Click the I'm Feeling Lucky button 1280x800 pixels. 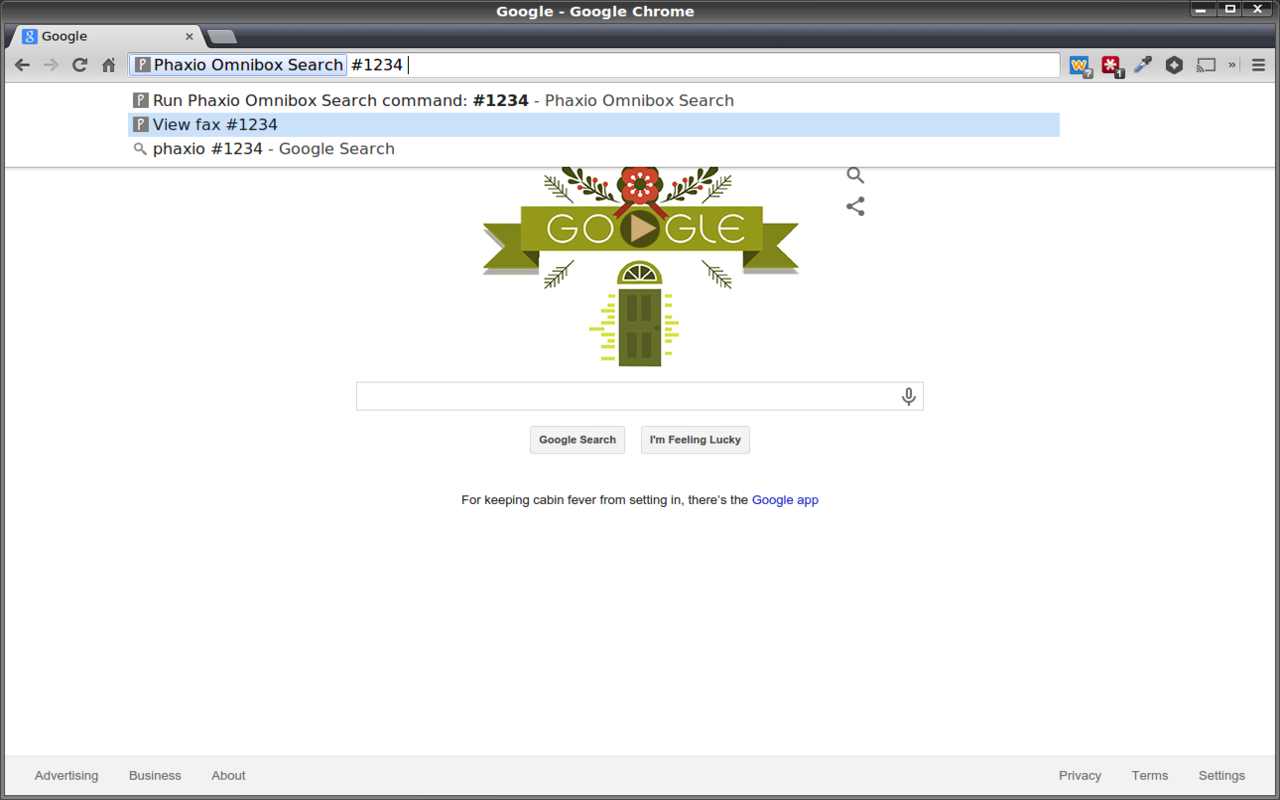[695, 440]
